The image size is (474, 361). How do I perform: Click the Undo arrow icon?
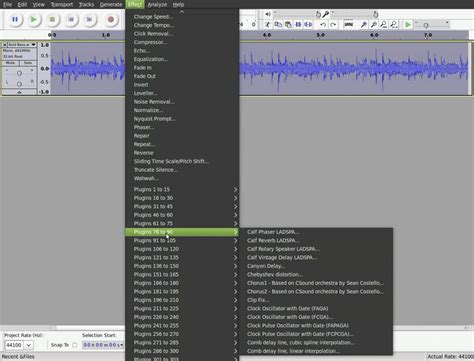(x=323, y=24)
